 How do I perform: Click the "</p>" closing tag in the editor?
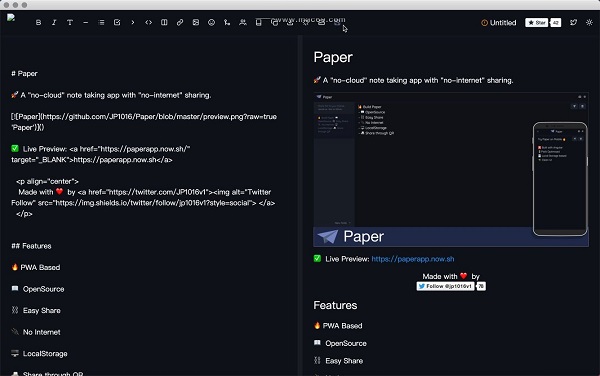24,214
